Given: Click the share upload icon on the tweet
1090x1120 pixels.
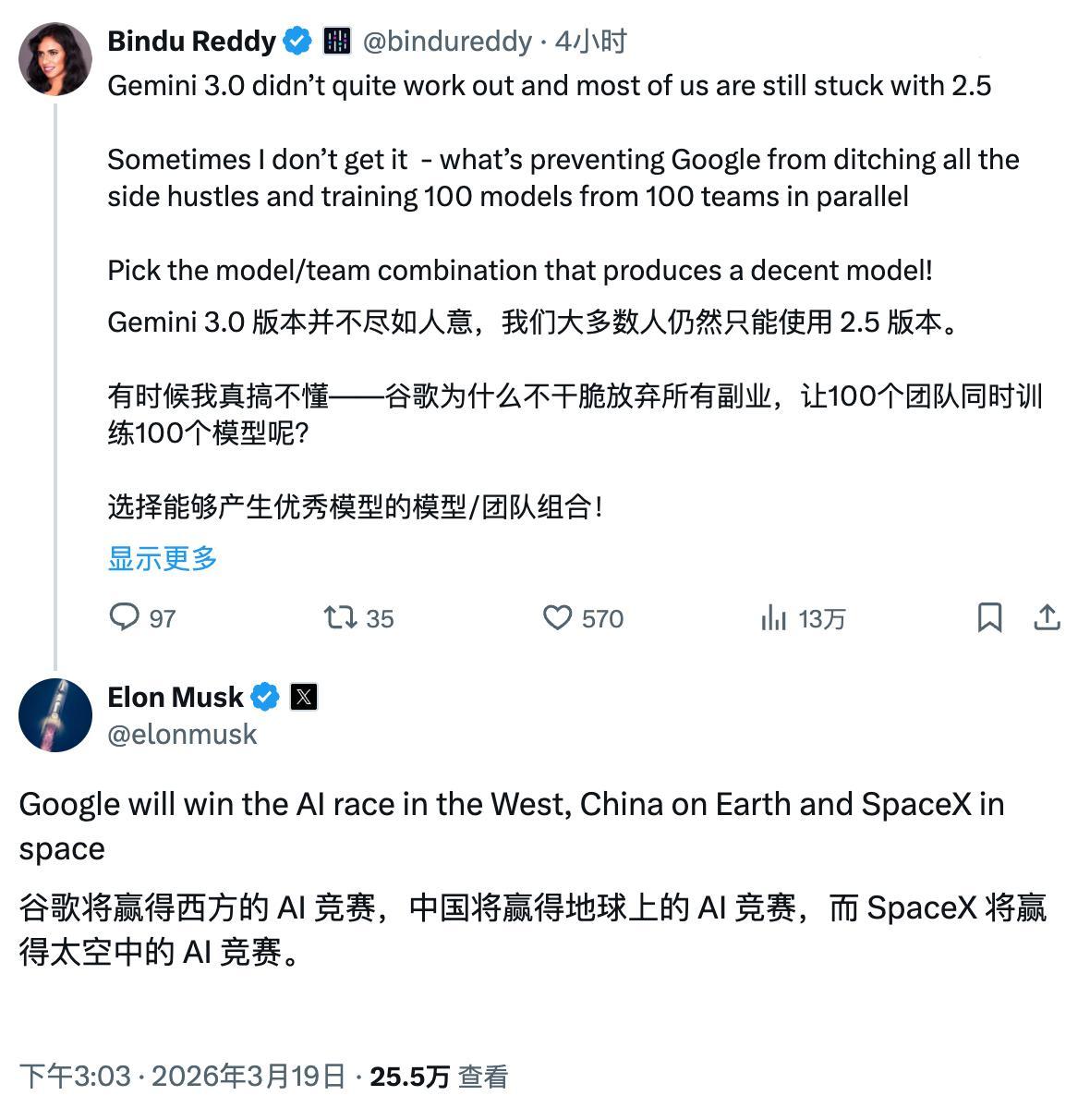Looking at the screenshot, I should click(x=1047, y=619).
